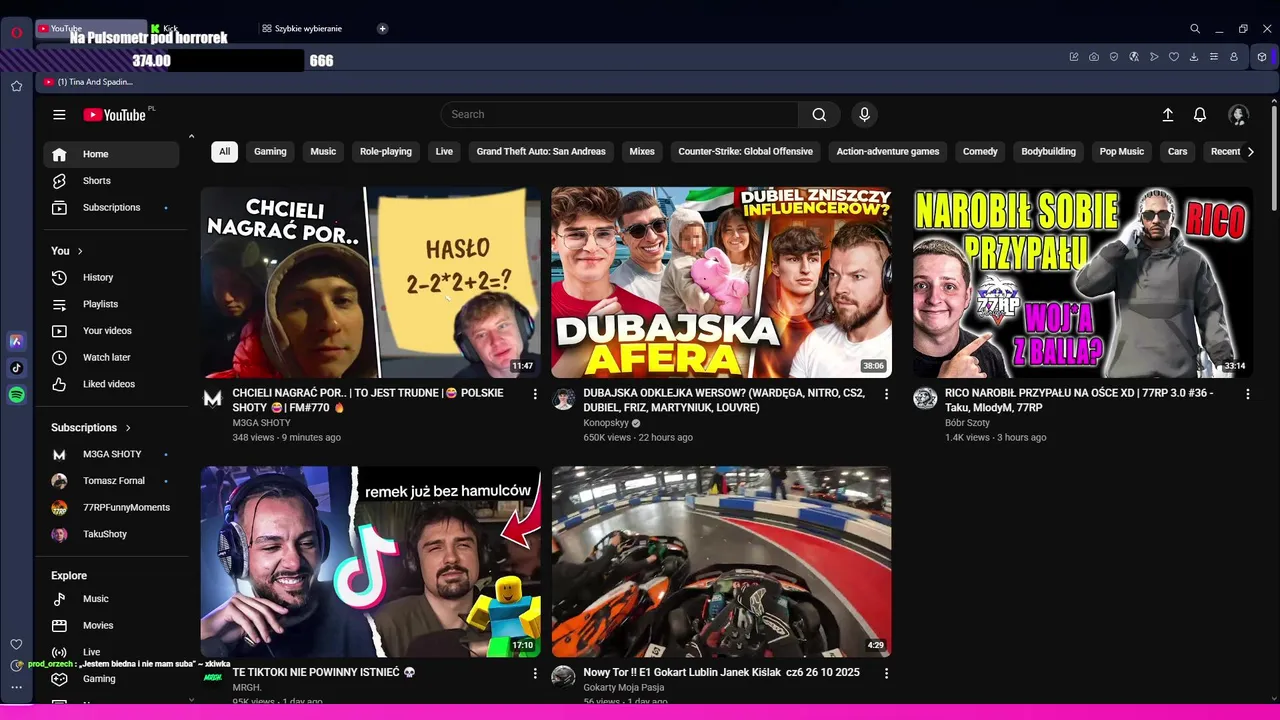Open the DUBAJSKA AFERA video thumbnail
Viewport: 1280px width, 720px height.
click(721, 282)
